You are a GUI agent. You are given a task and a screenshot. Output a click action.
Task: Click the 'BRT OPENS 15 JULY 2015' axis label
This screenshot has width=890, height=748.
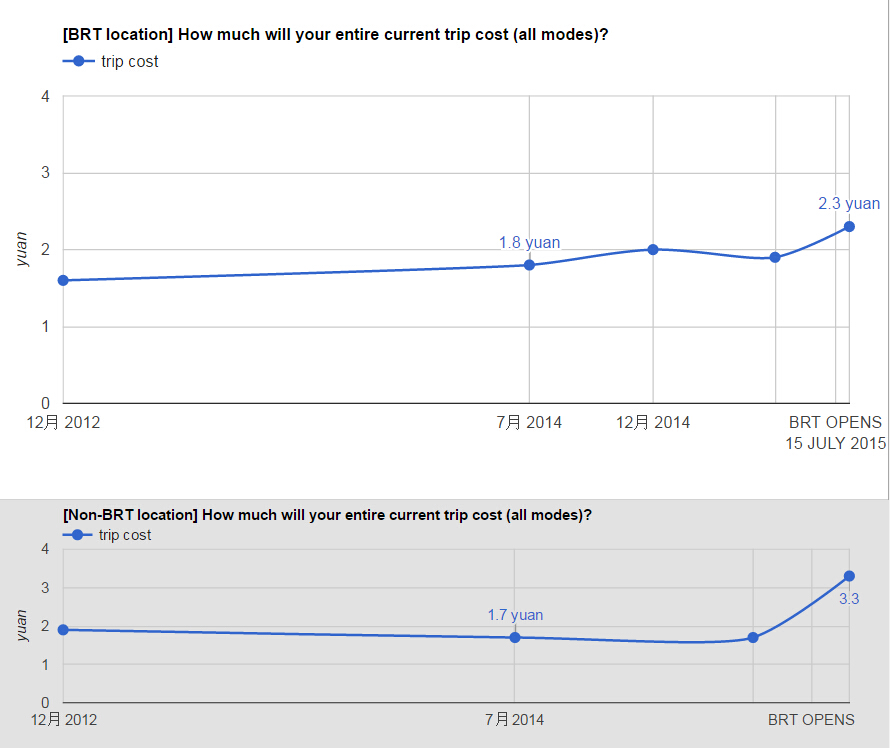tap(835, 432)
